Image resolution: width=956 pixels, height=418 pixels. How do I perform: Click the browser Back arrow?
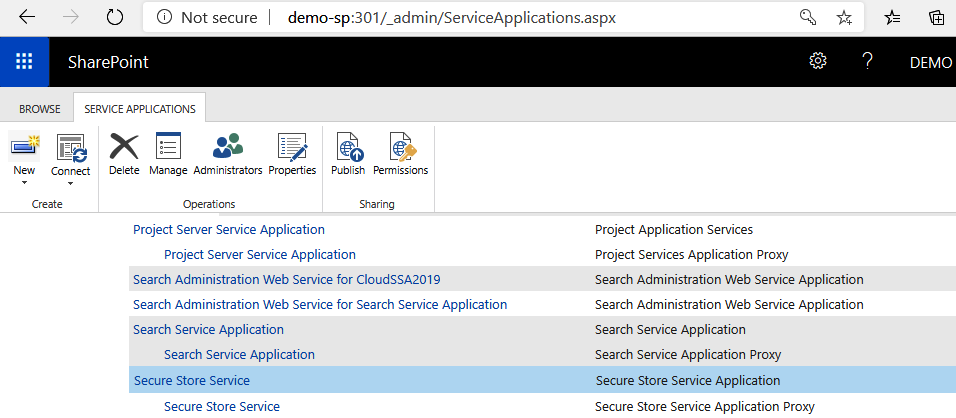tap(27, 18)
